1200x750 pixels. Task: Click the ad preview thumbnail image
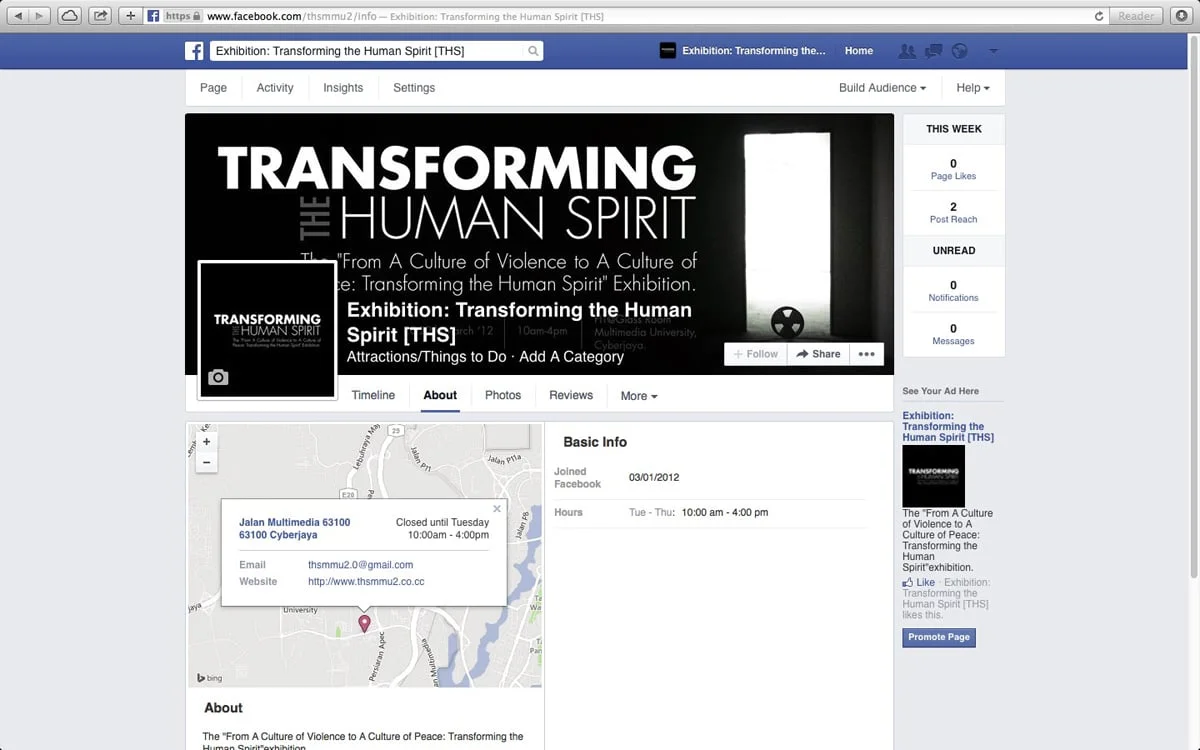pos(933,476)
